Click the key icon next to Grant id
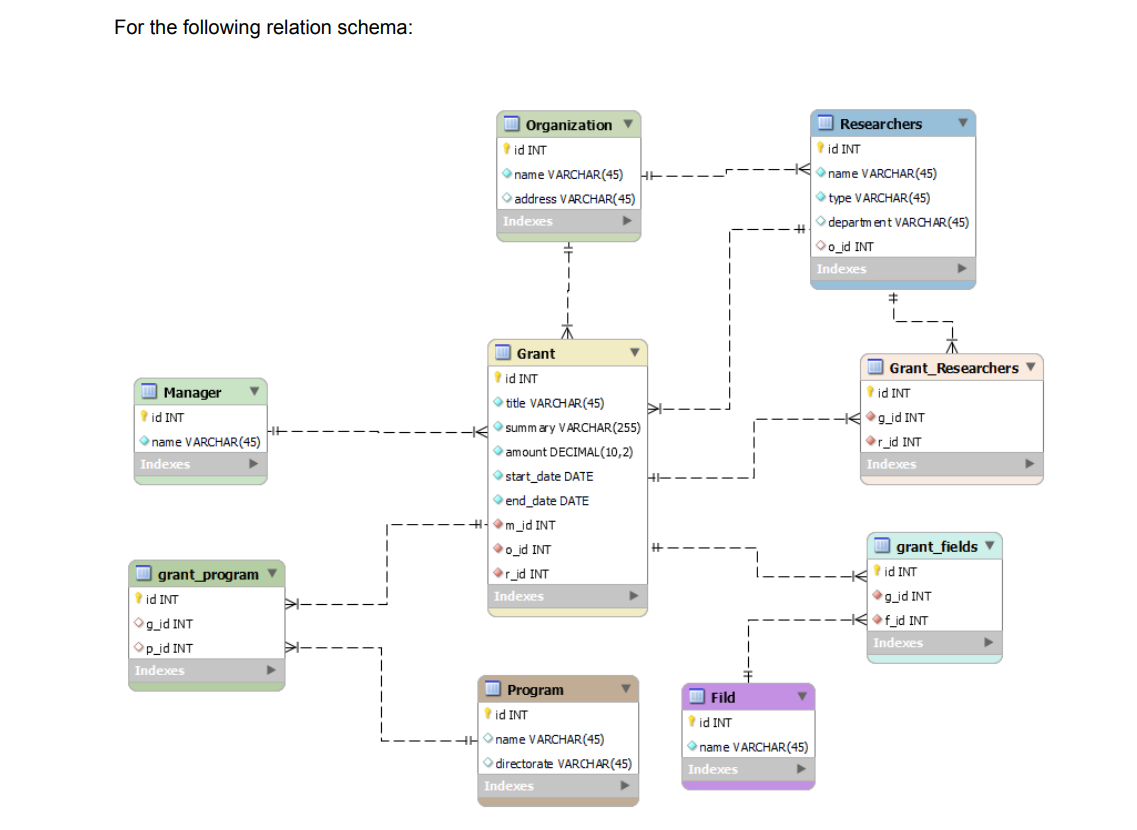This screenshot has height=830, width=1137. click(x=498, y=377)
